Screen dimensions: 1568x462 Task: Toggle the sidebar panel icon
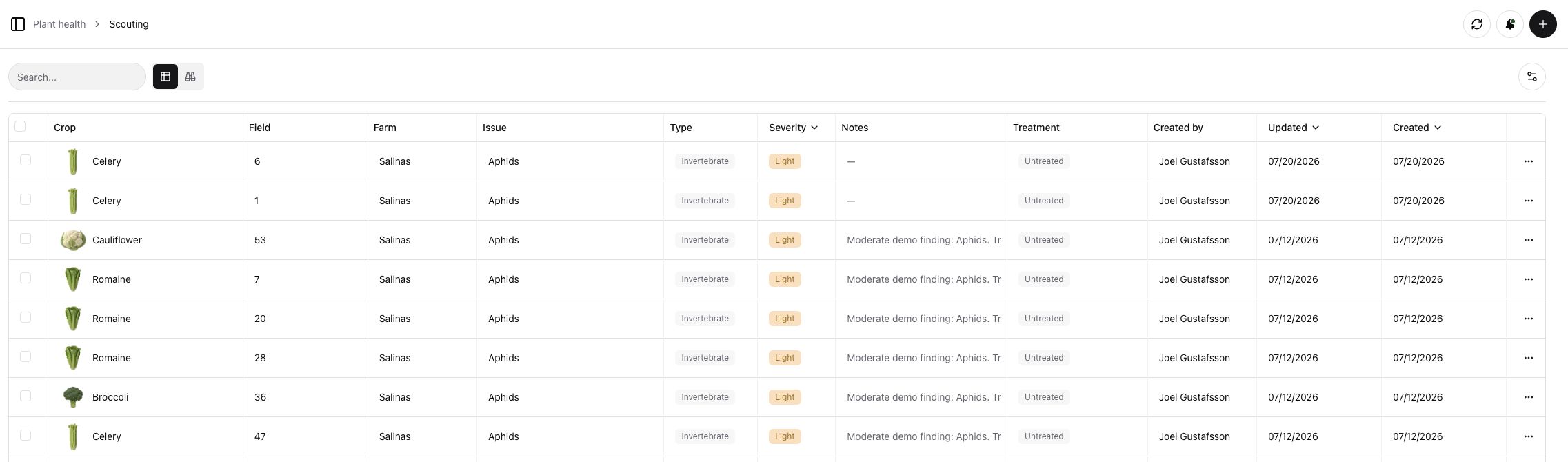click(x=18, y=24)
